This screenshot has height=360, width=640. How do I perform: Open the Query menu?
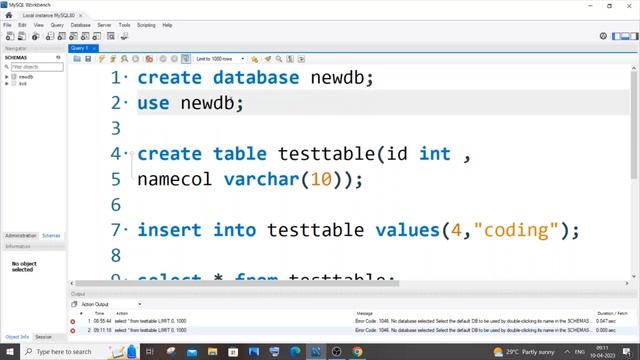(x=57, y=25)
